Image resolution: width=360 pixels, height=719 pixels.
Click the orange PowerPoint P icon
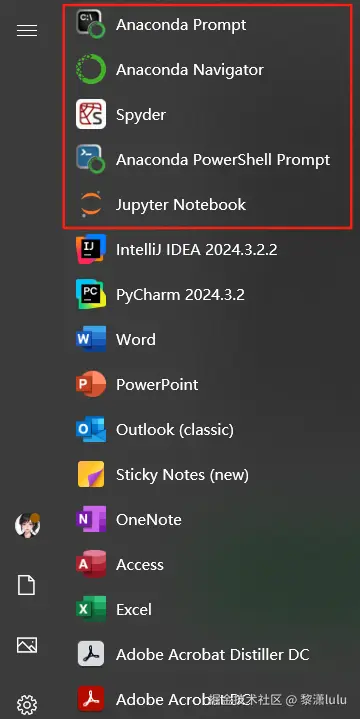(x=91, y=384)
